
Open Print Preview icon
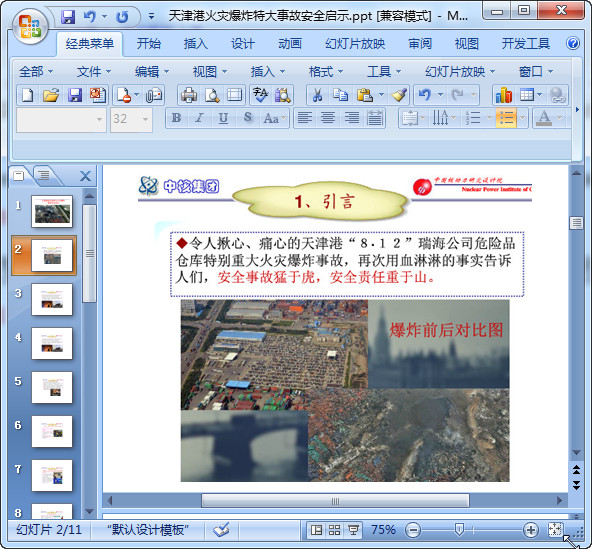tap(212, 95)
